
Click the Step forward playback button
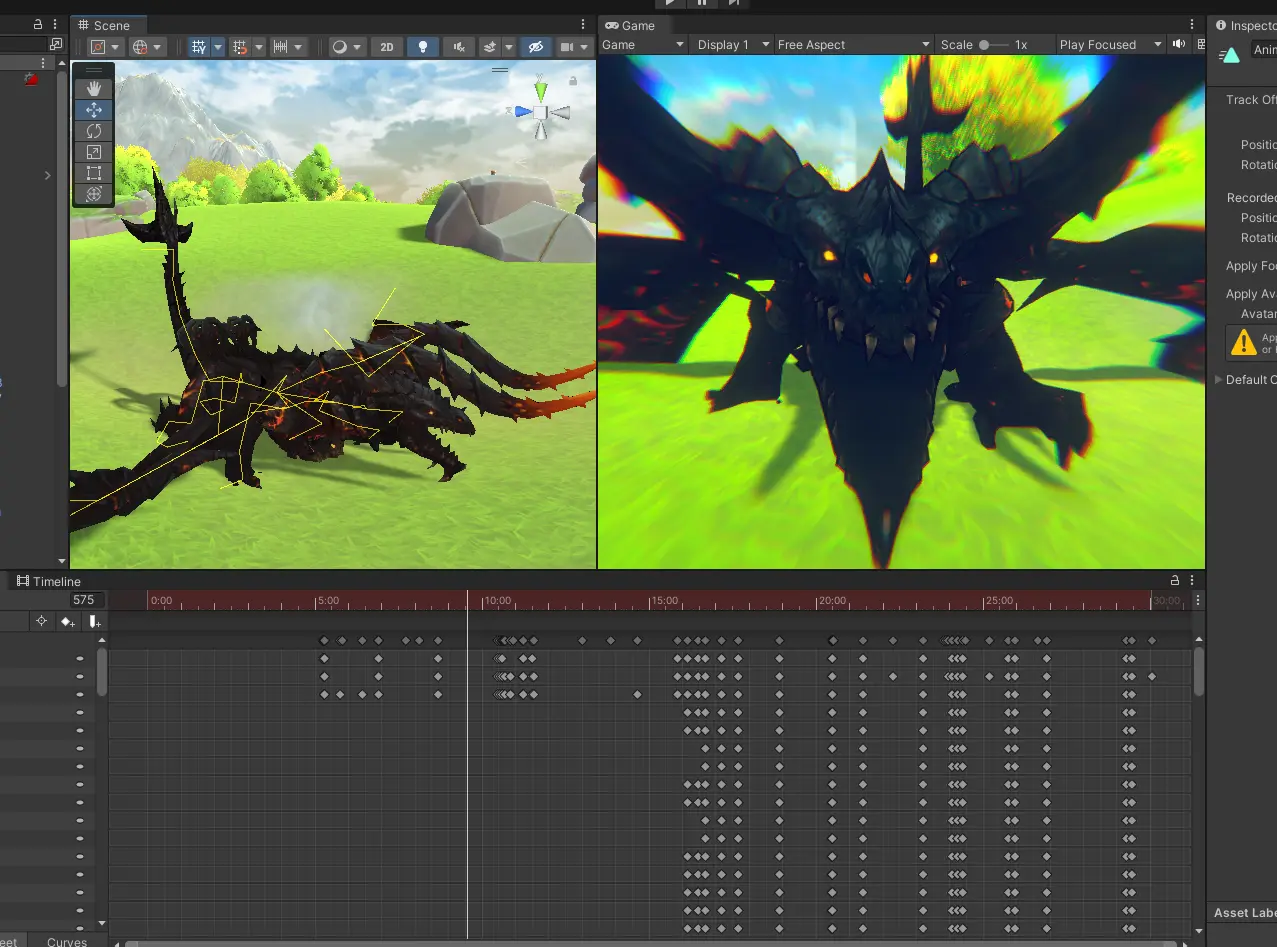pos(733,3)
